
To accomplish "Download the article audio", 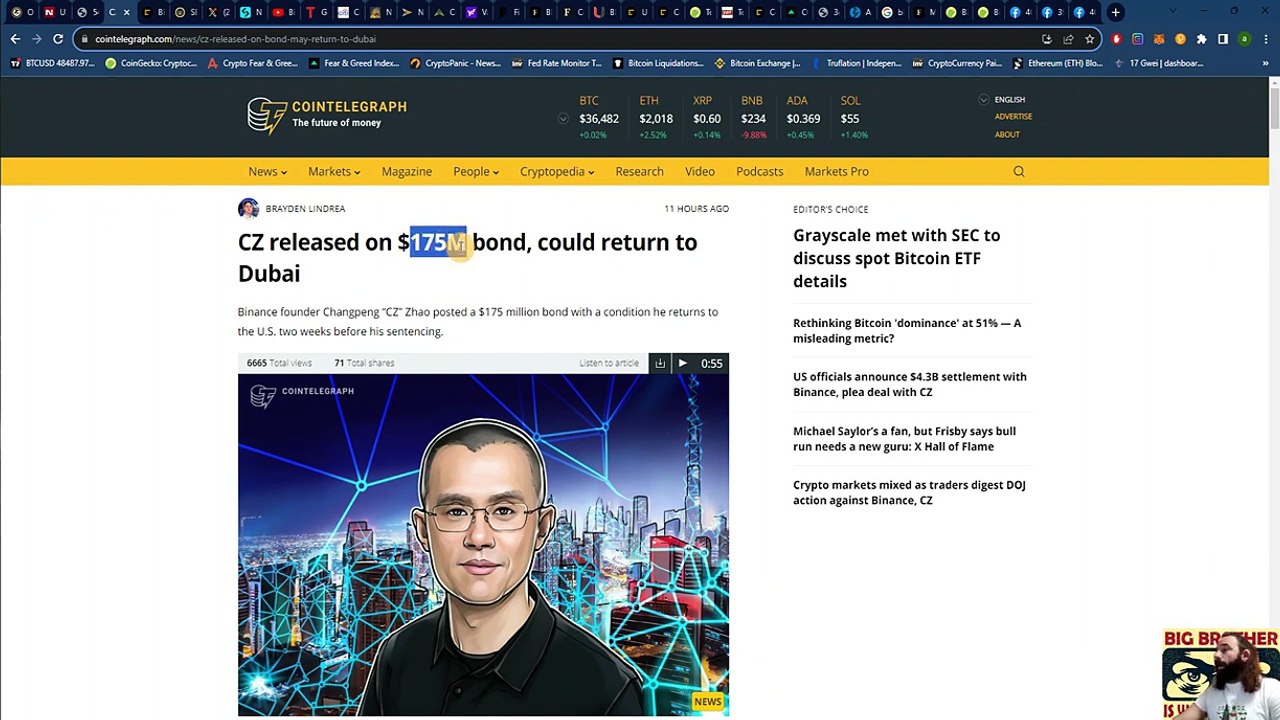I will pos(660,363).
